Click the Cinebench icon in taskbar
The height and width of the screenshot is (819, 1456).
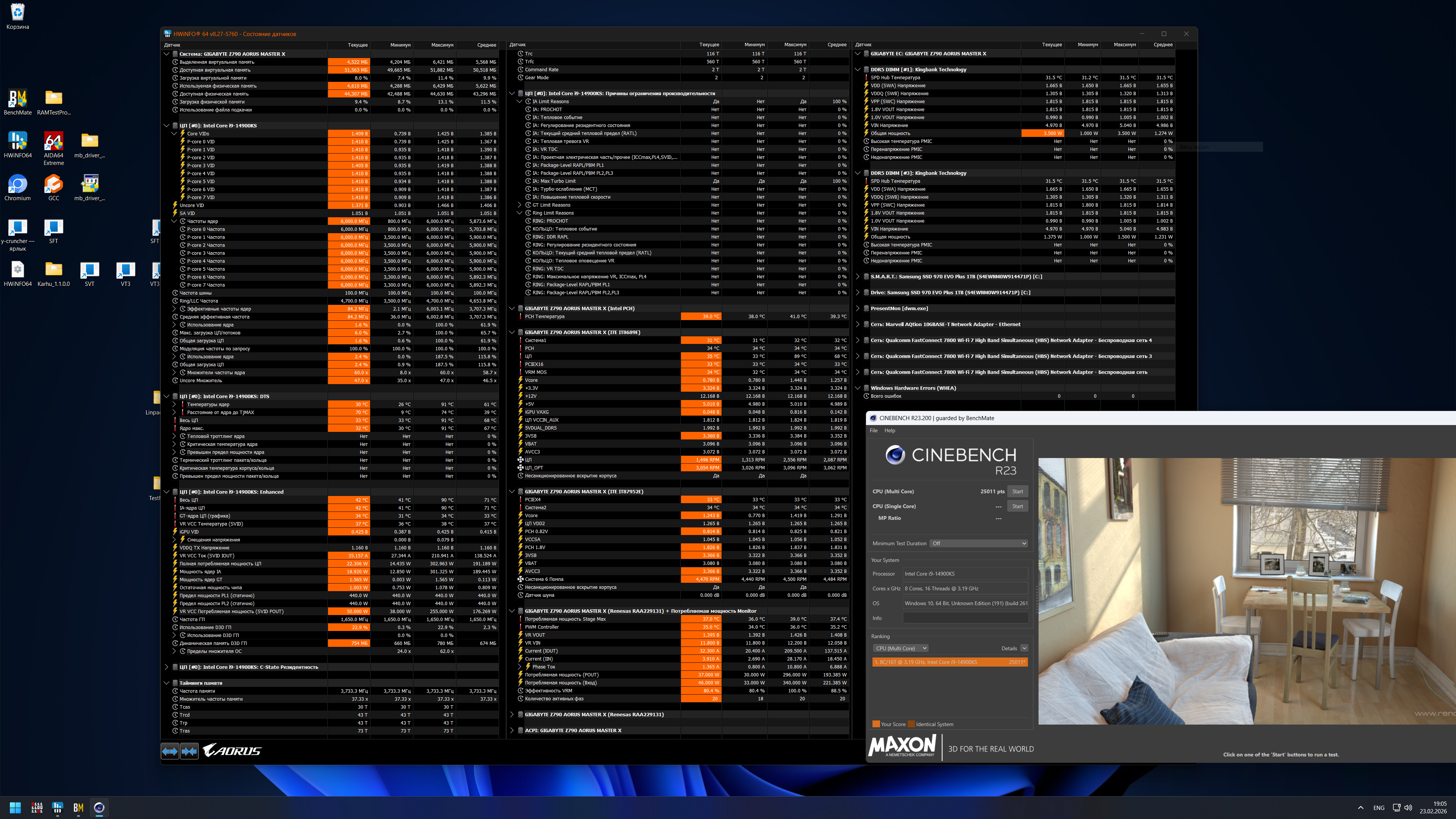point(99,808)
